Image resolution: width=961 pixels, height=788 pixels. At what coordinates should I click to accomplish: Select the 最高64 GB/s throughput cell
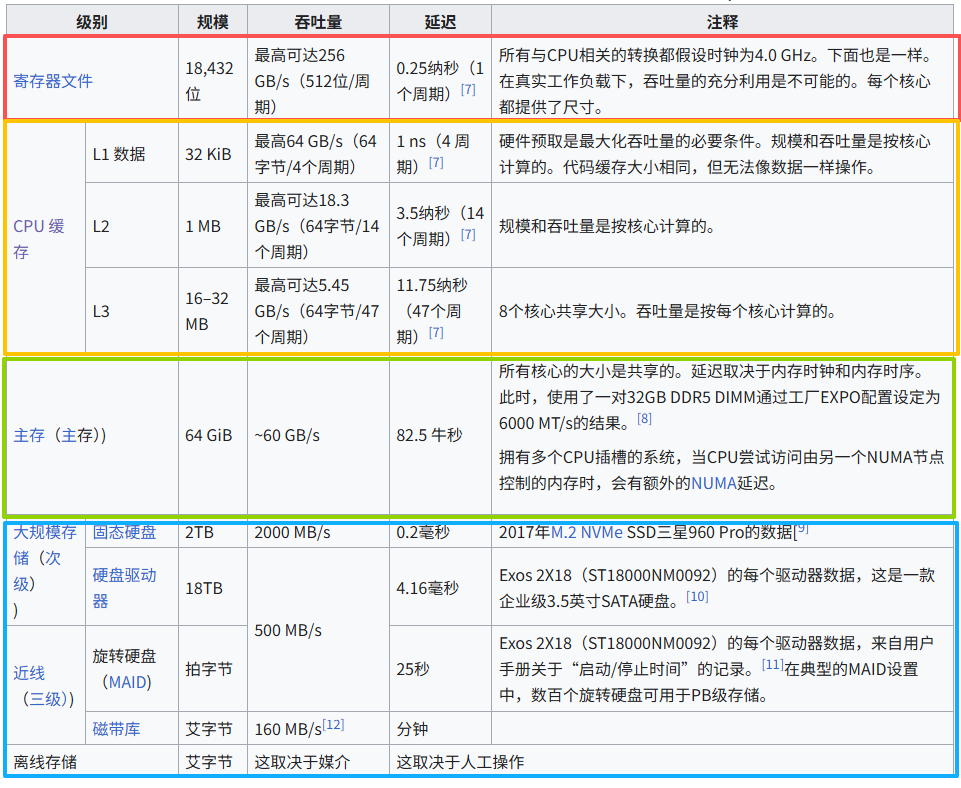click(x=318, y=154)
